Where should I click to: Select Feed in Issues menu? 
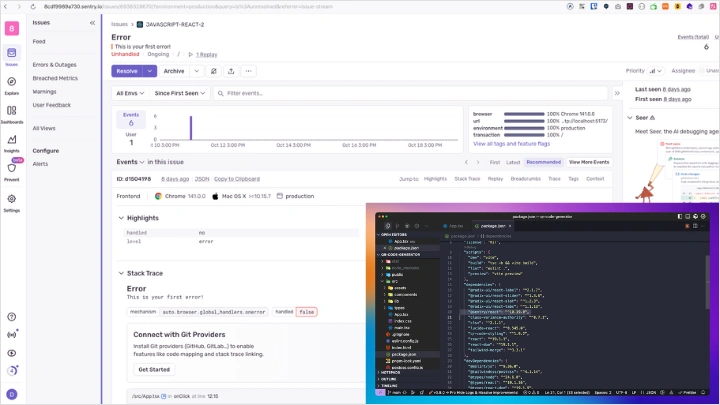pyautogui.click(x=39, y=41)
